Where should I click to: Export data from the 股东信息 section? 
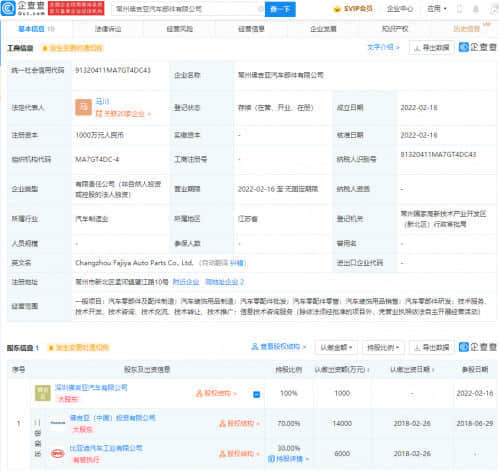pos(431,348)
